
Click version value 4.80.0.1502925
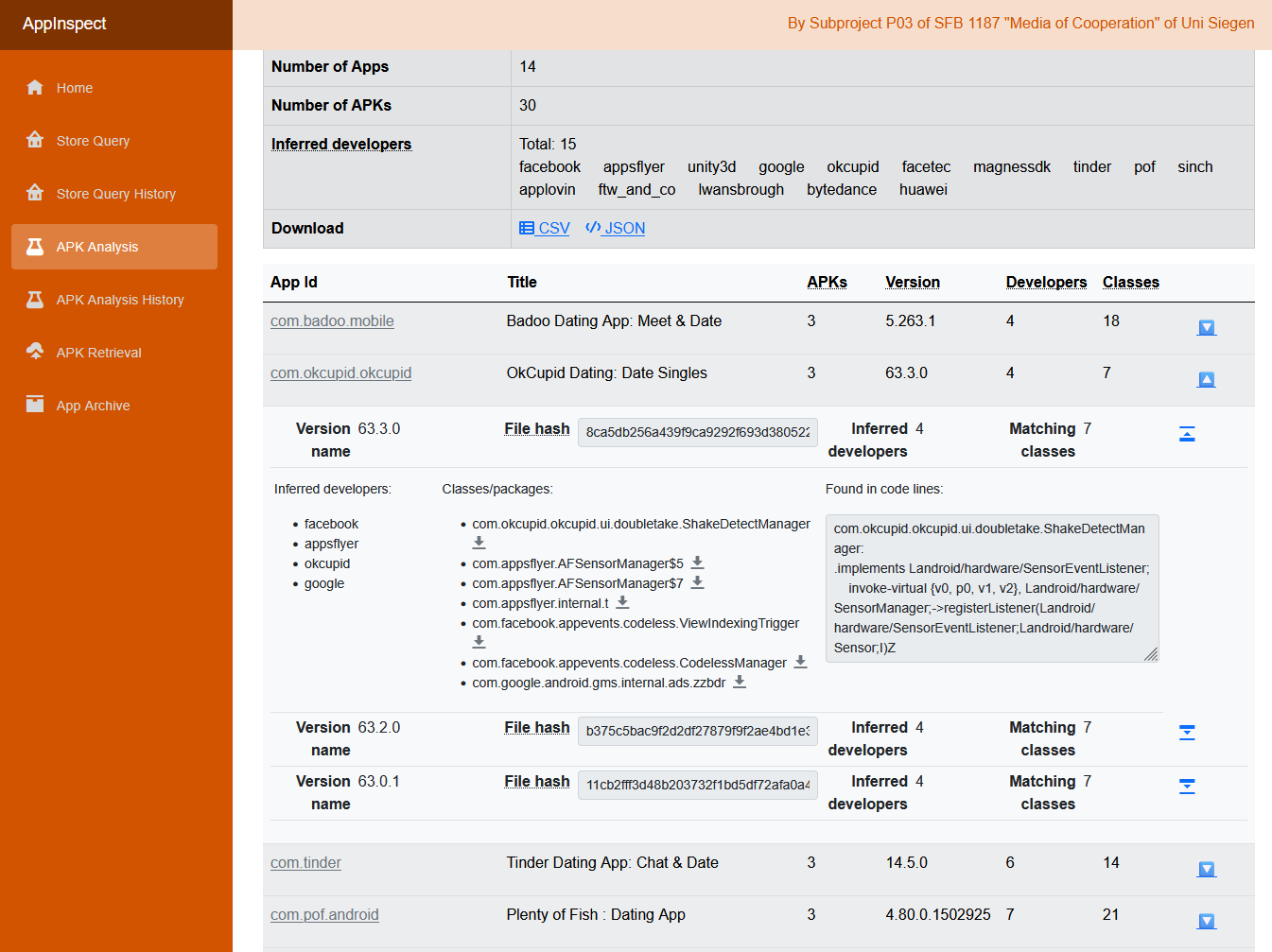[x=938, y=915]
